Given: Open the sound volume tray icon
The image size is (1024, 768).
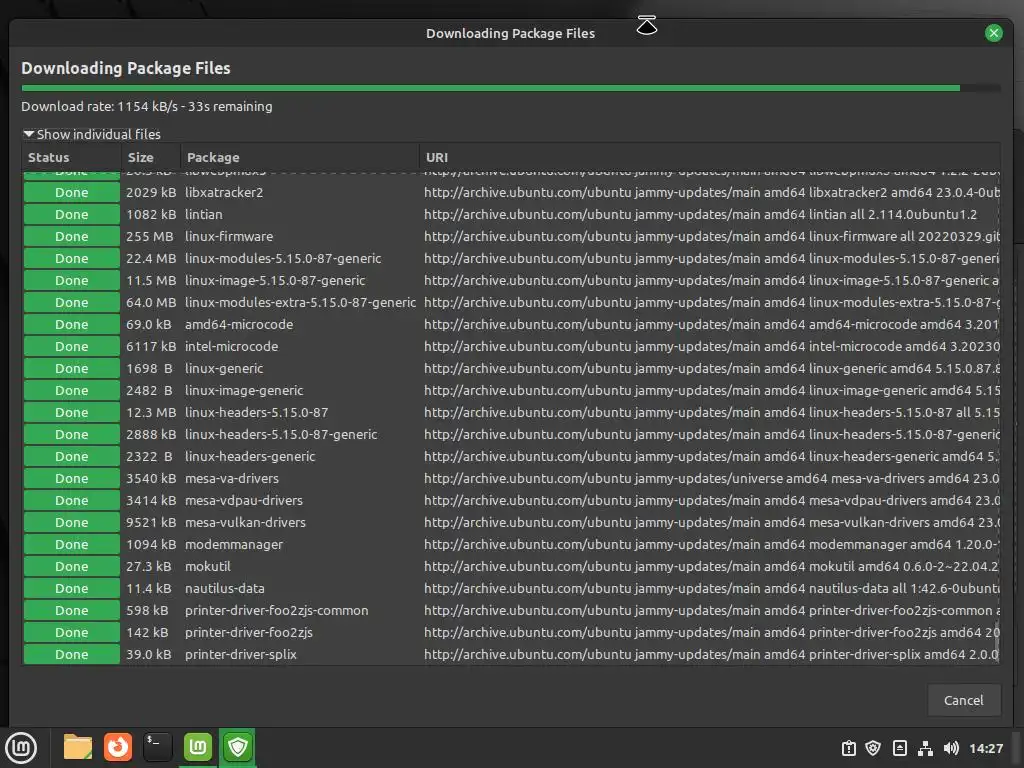Looking at the screenshot, I should (952, 748).
